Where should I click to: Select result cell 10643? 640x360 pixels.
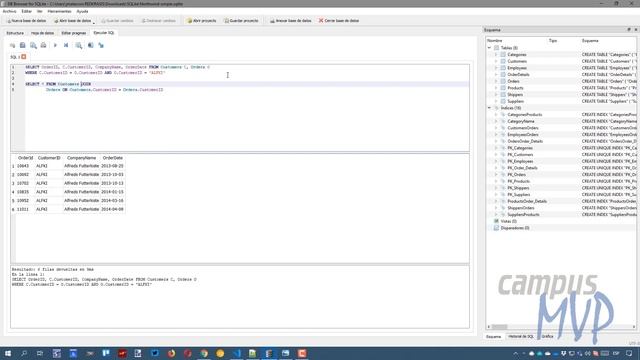[25, 166]
